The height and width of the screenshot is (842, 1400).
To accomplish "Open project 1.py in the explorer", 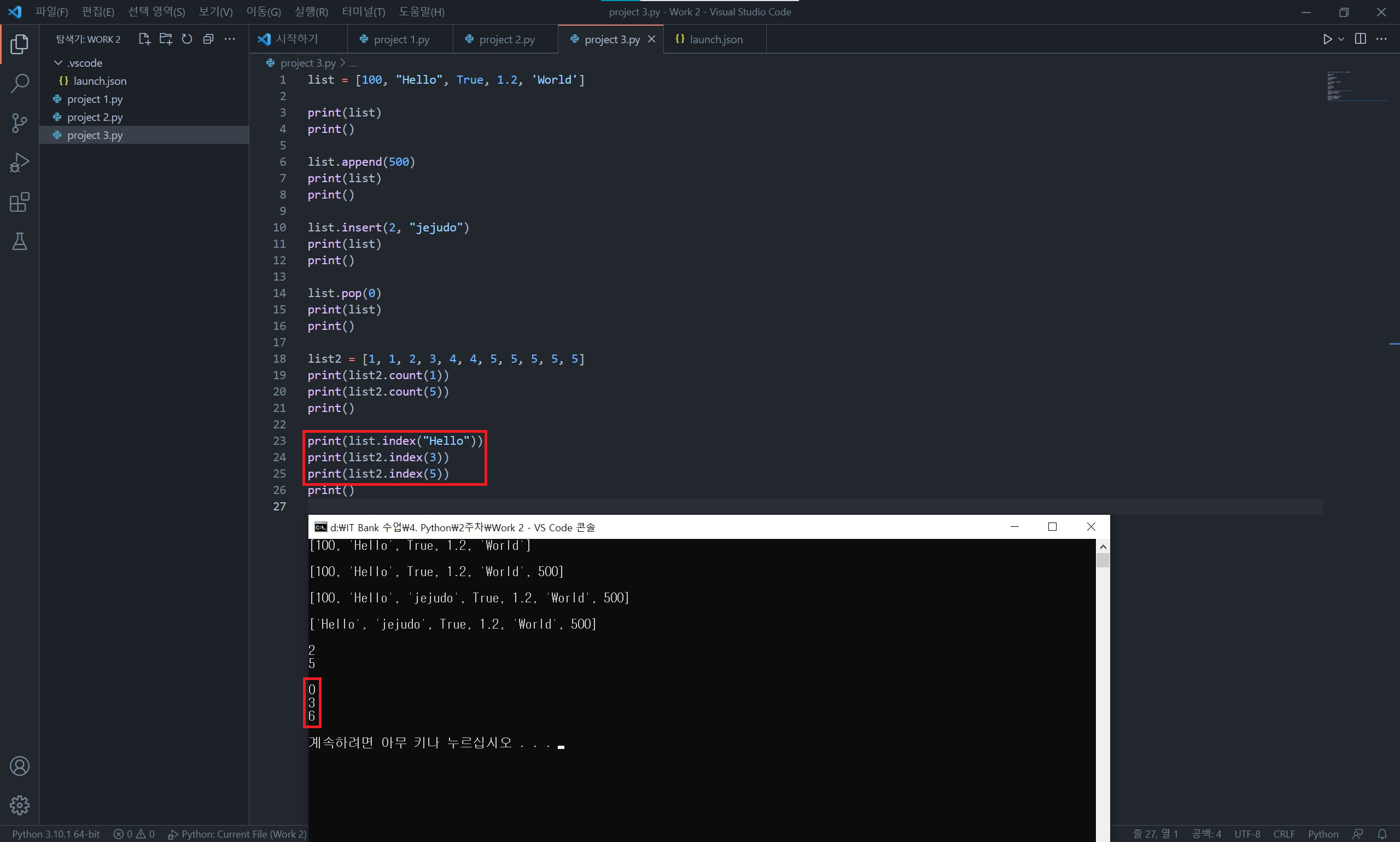I will [x=95, y=99].
